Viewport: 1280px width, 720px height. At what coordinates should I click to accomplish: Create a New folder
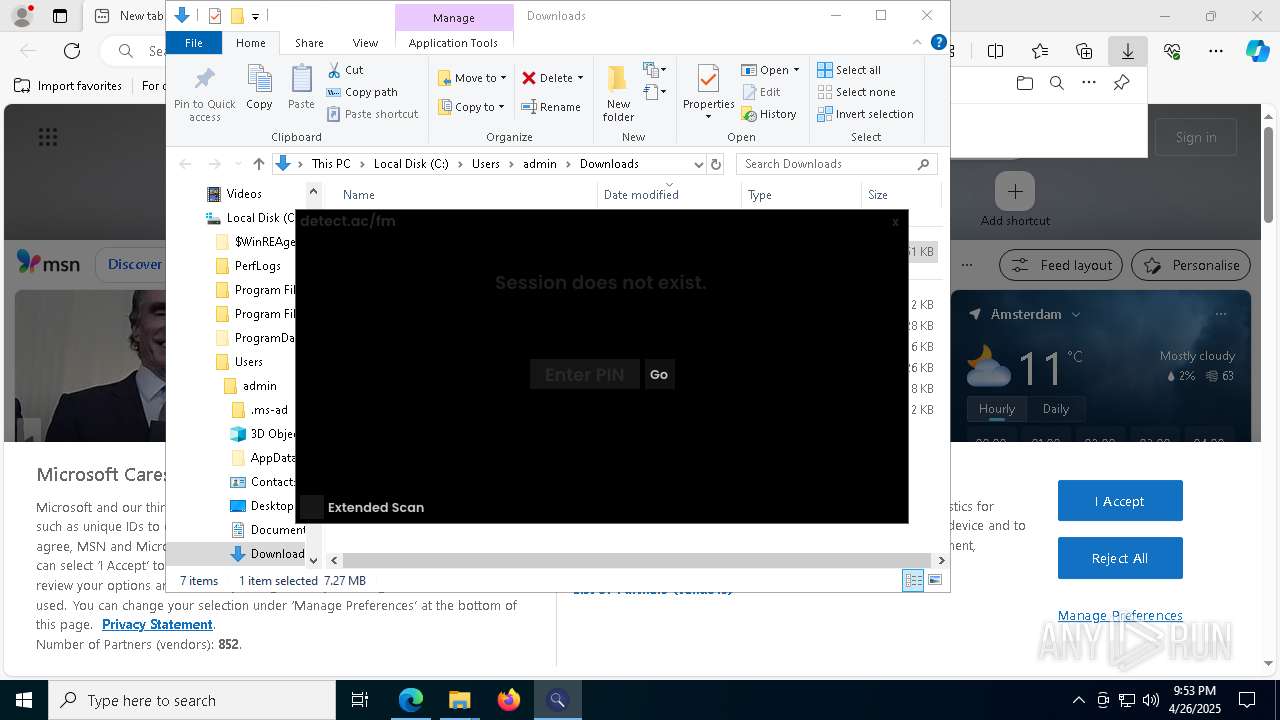618,94
